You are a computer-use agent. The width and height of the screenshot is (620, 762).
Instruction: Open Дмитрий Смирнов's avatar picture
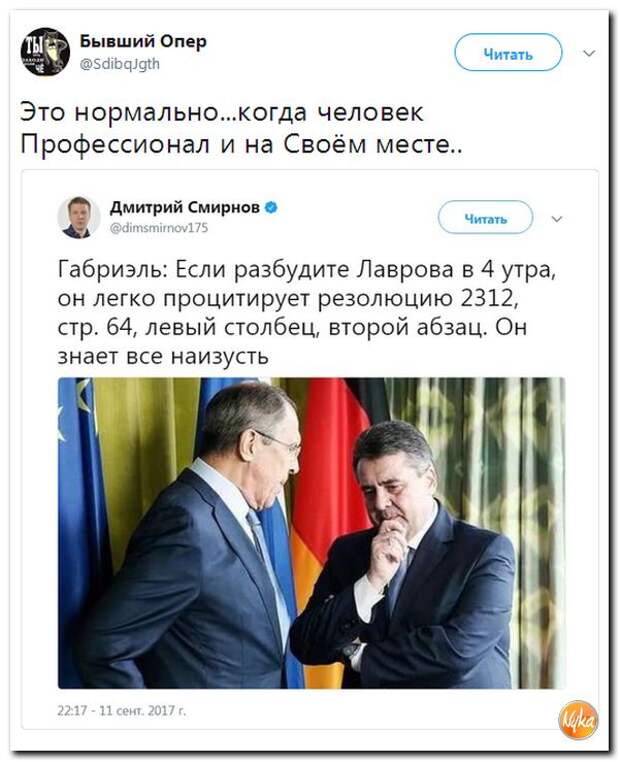(x=79, y=217)
